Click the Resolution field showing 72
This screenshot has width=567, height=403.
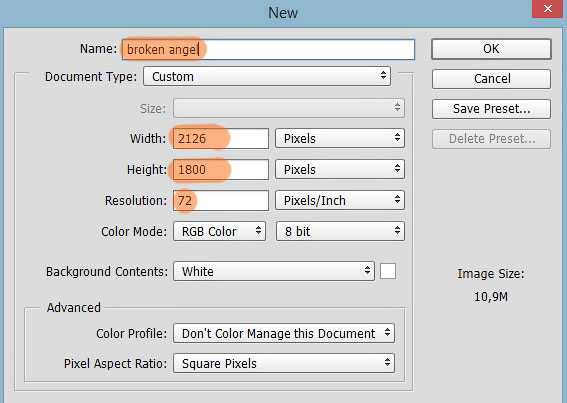(x=221, y=200)
